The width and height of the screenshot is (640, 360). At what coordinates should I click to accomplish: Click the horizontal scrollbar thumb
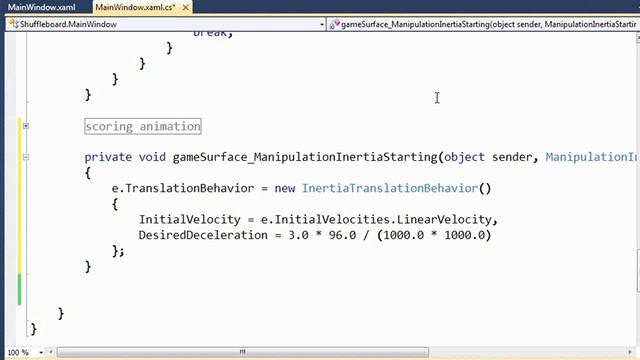point(242,352)
